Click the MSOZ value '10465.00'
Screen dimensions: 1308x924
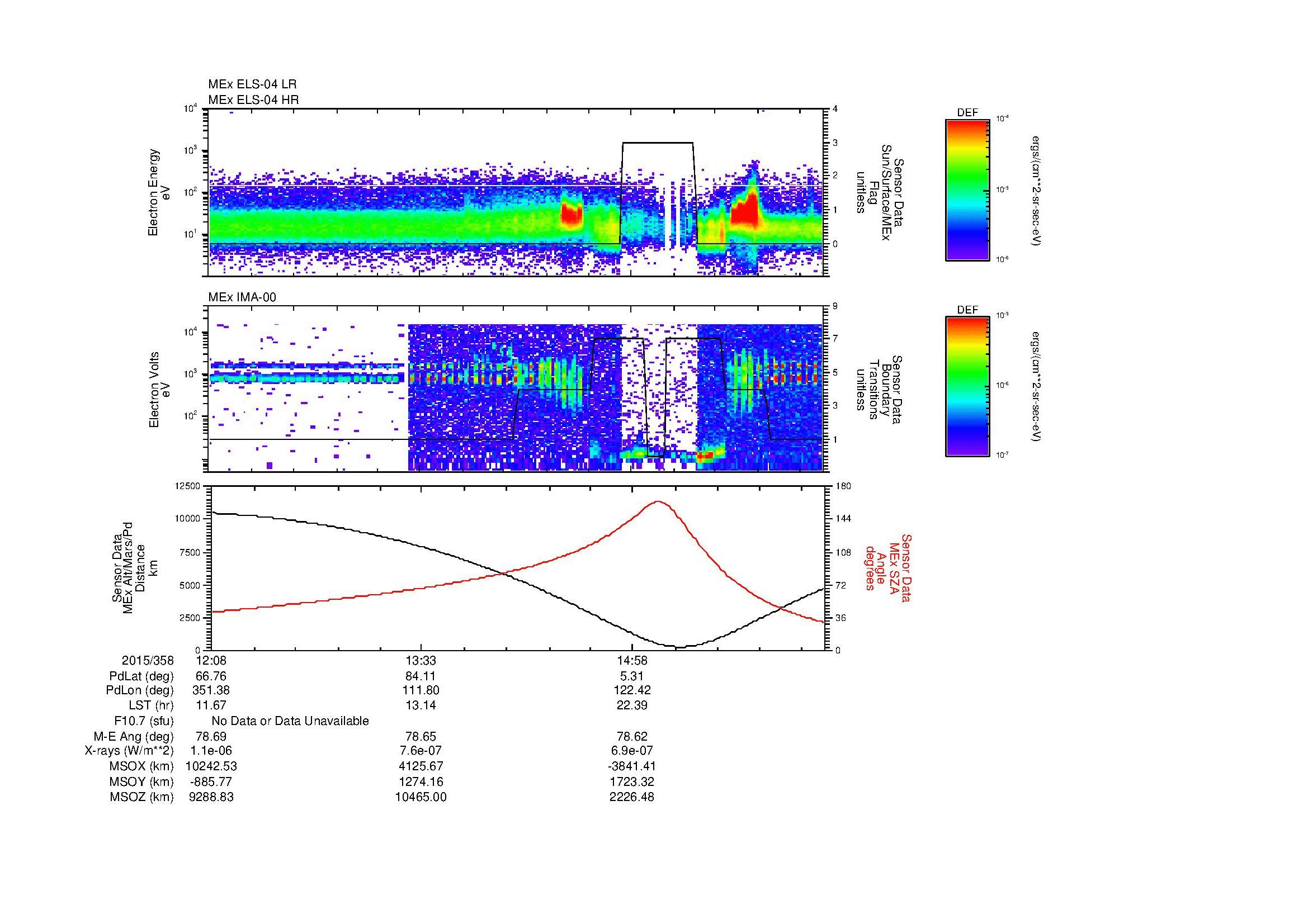point(421,797)
